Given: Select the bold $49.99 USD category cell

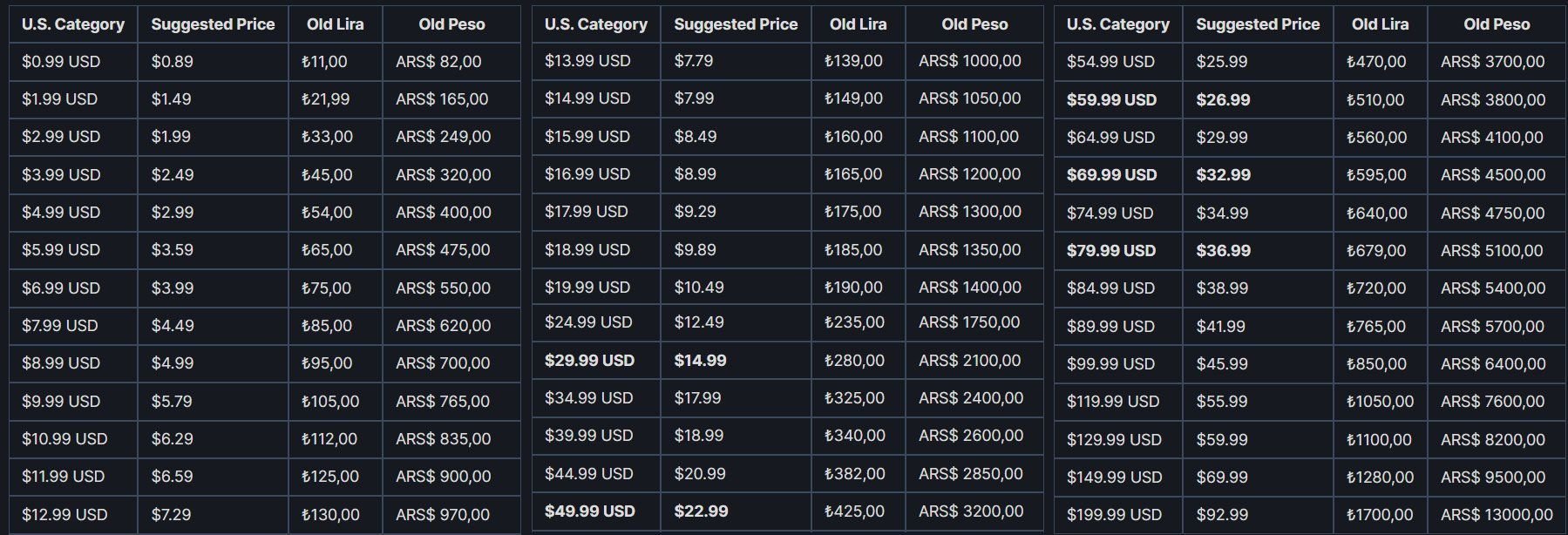Looking at the screenshot, I should coord(589,511).
